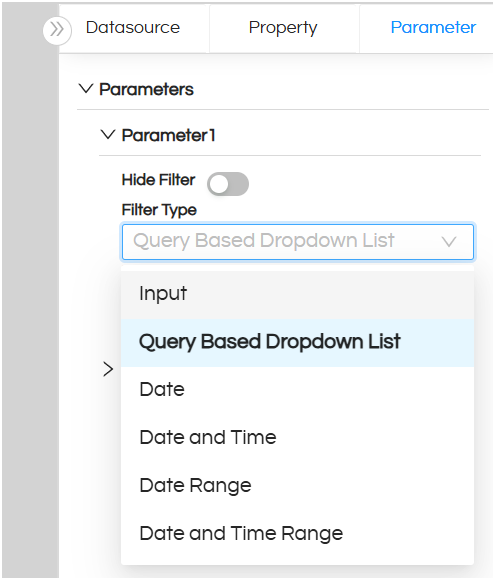The width and height of the screenshot is (493, 578).
Task: Collapse the Parameters section
Action: [x=86, y=89]
